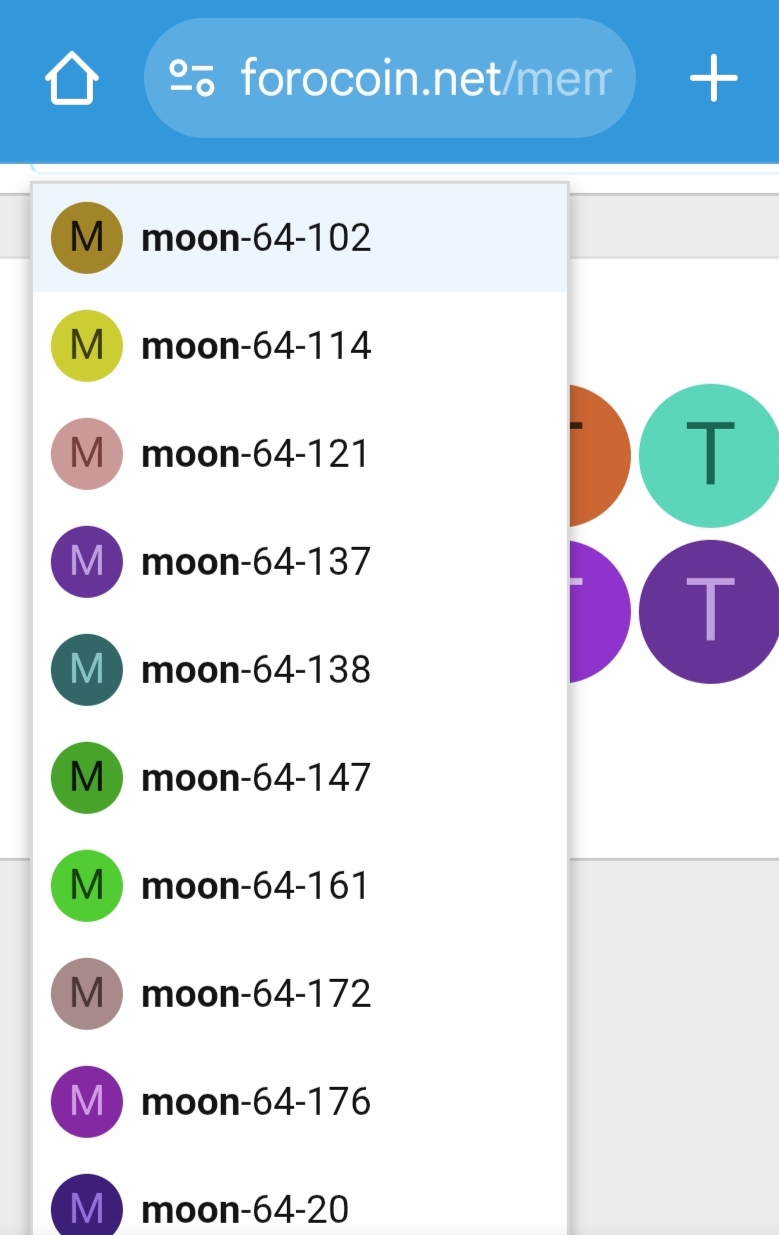
Task: Click the pink moon-64-121 avatar
Action: coord(87,454)
